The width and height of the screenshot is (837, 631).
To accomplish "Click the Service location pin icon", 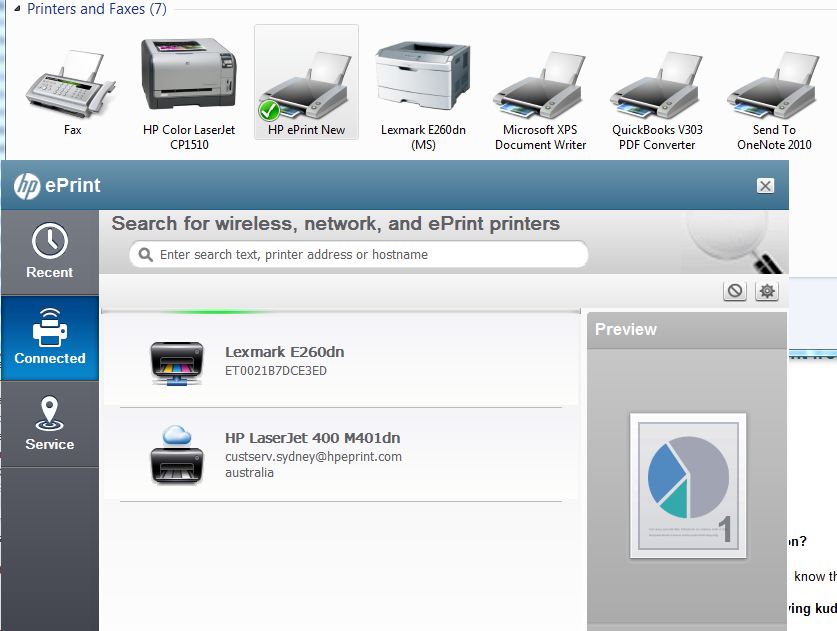I will (50, 412).
